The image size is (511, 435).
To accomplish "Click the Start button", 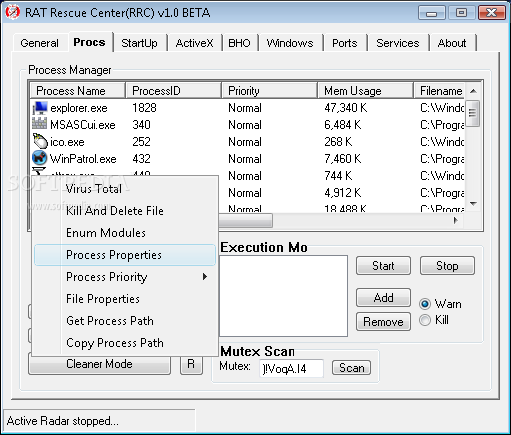I will (x=383, y=266).
